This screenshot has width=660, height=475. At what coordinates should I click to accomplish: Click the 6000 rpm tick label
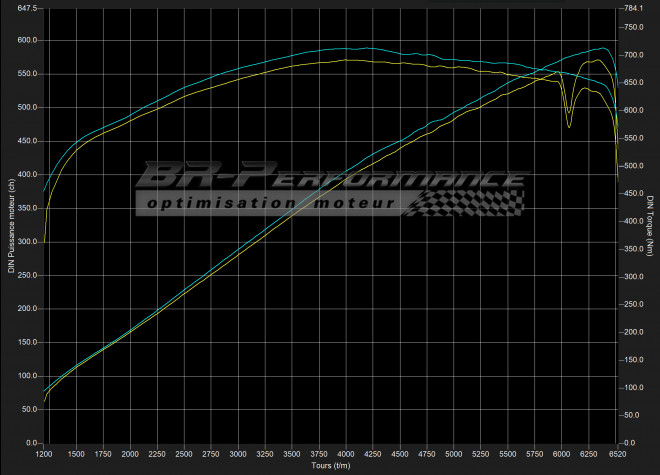[562, 453]
